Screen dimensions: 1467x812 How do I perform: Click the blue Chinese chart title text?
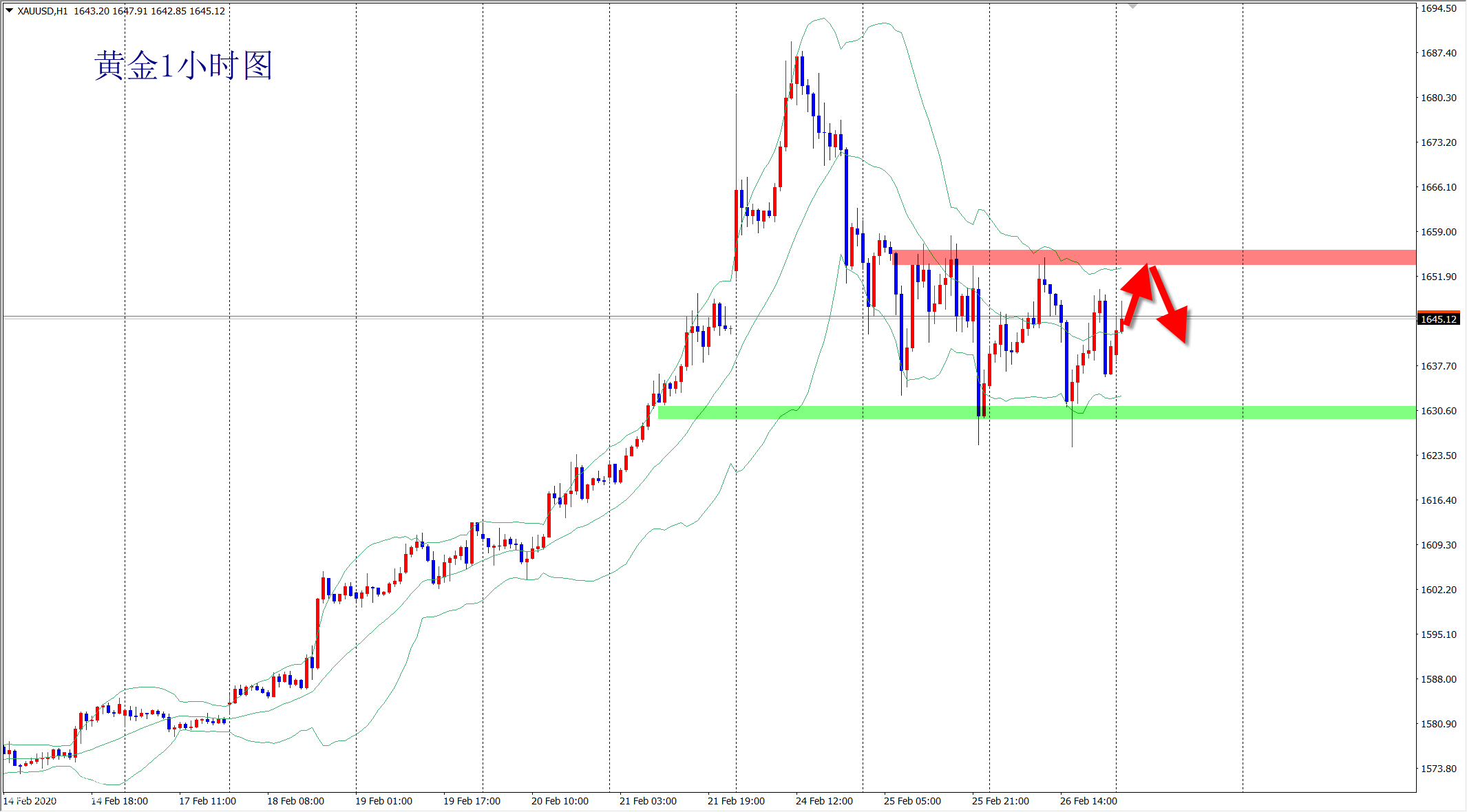pos(183,66)
